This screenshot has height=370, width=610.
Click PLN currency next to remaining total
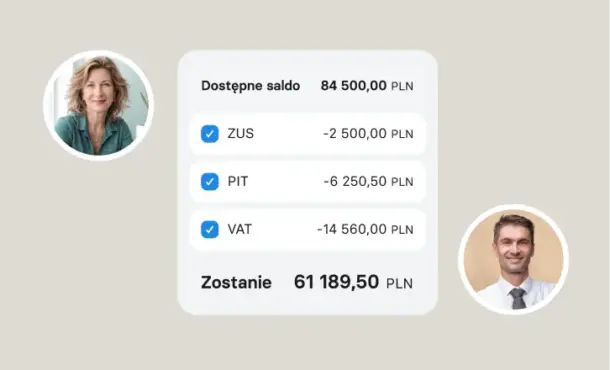tap(400, 283)
